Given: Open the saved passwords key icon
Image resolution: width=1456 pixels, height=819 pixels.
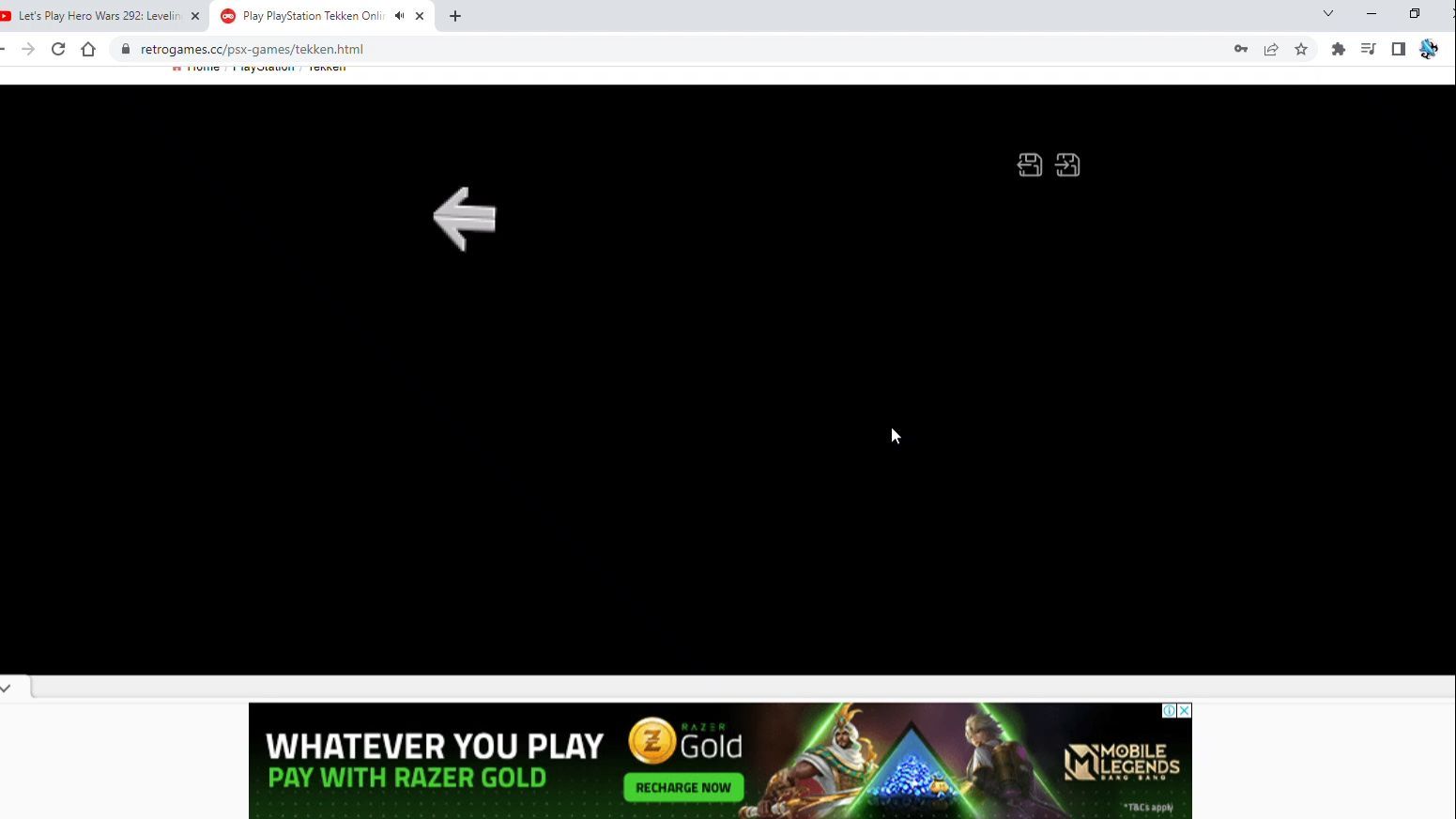Looking at the screenshot, I should (x=1241, y=49).
